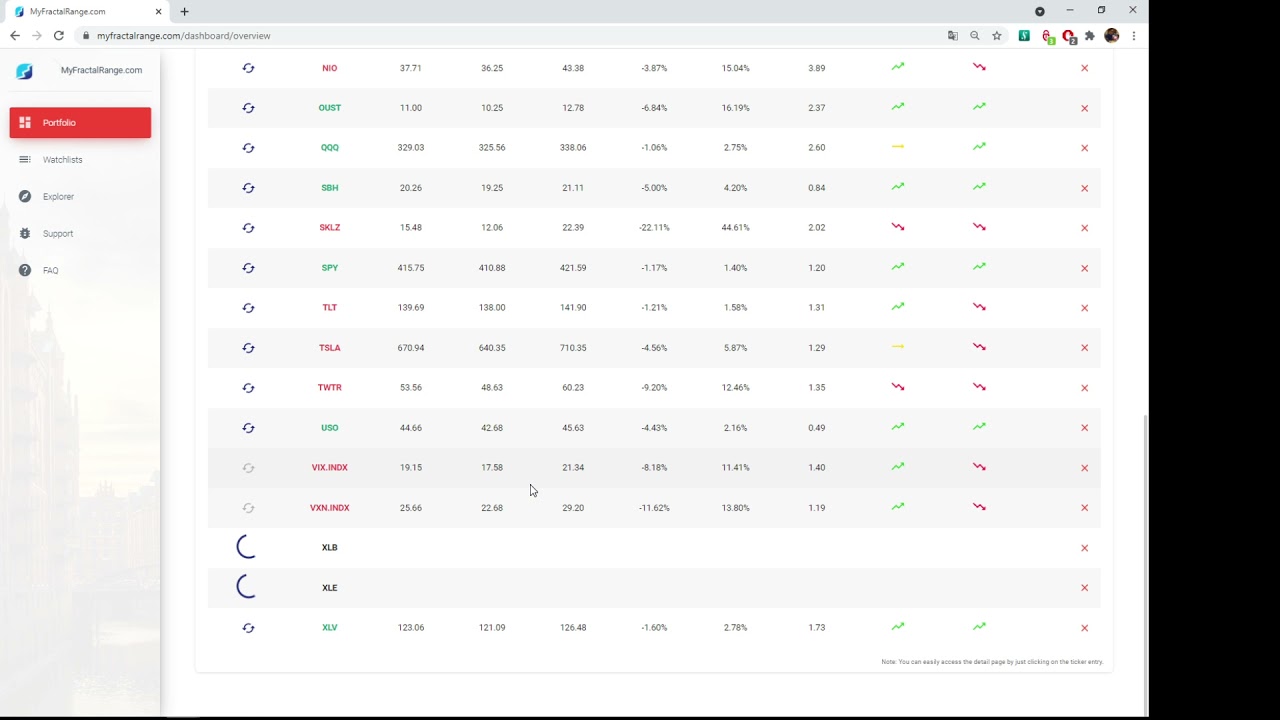Open the Chrome profile avatar
Viewport: 1280px width, 720px height.
1112,36
